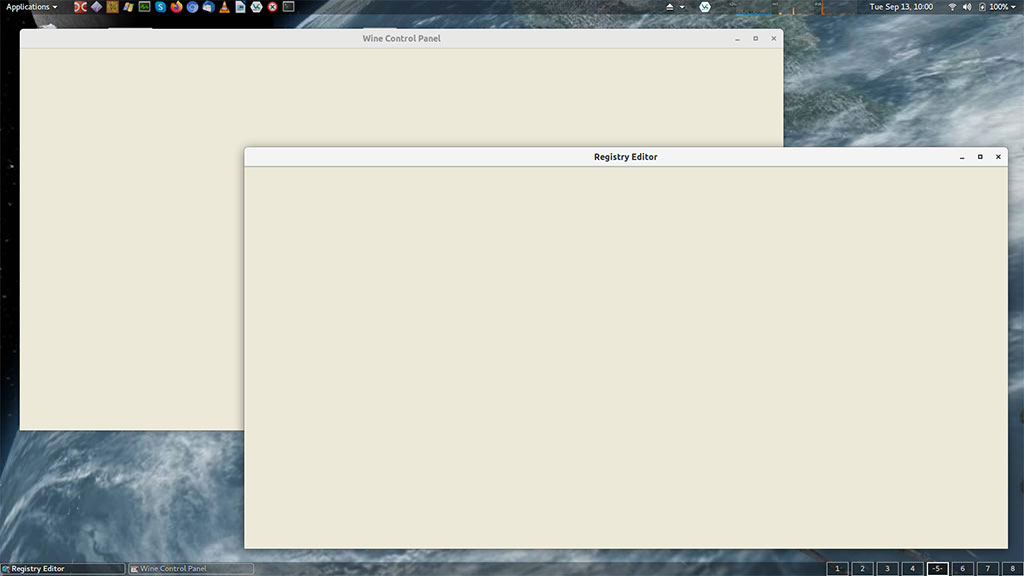Switch to workspace 2
The width and height of the screenshot is (1024, 576).
pos(862,569)
